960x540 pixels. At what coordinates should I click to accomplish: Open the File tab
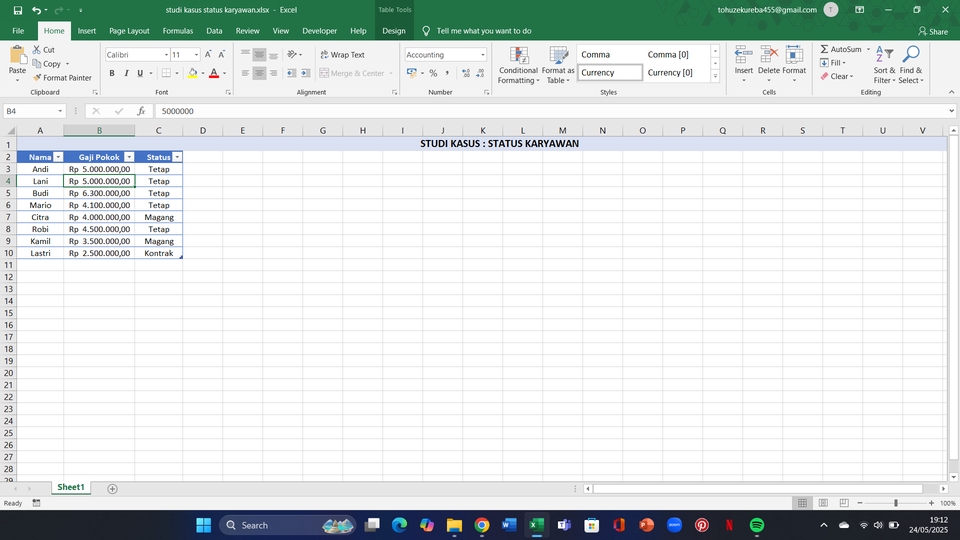18,31
